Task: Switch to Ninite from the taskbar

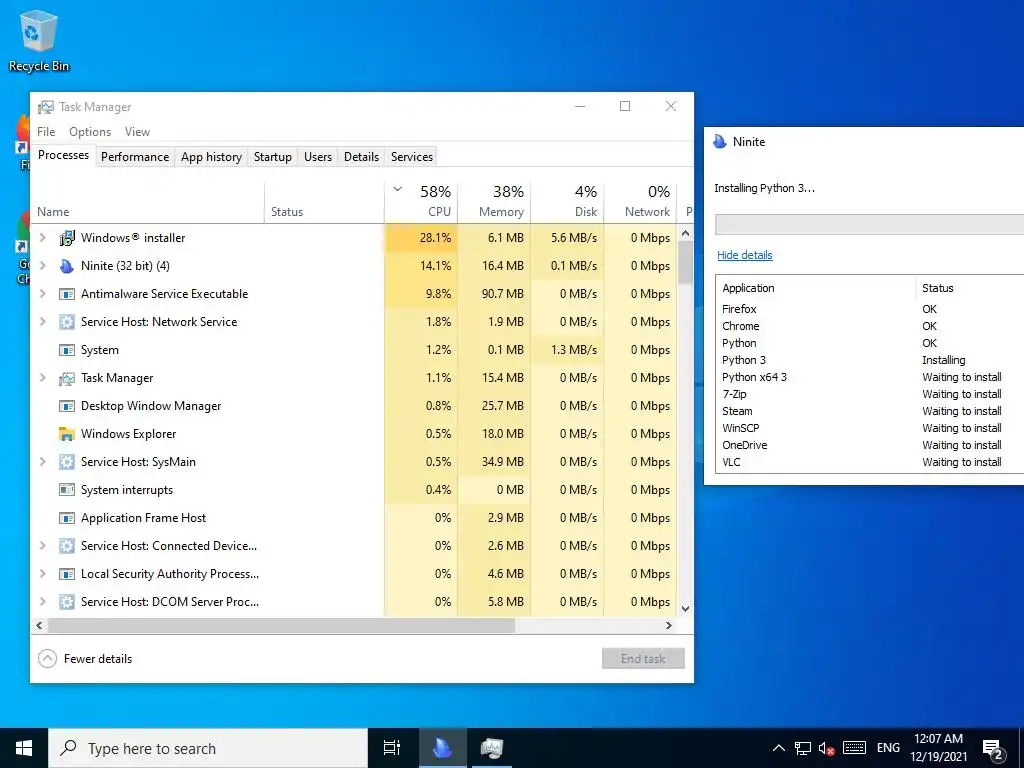Action: click(x=442, y=748)
